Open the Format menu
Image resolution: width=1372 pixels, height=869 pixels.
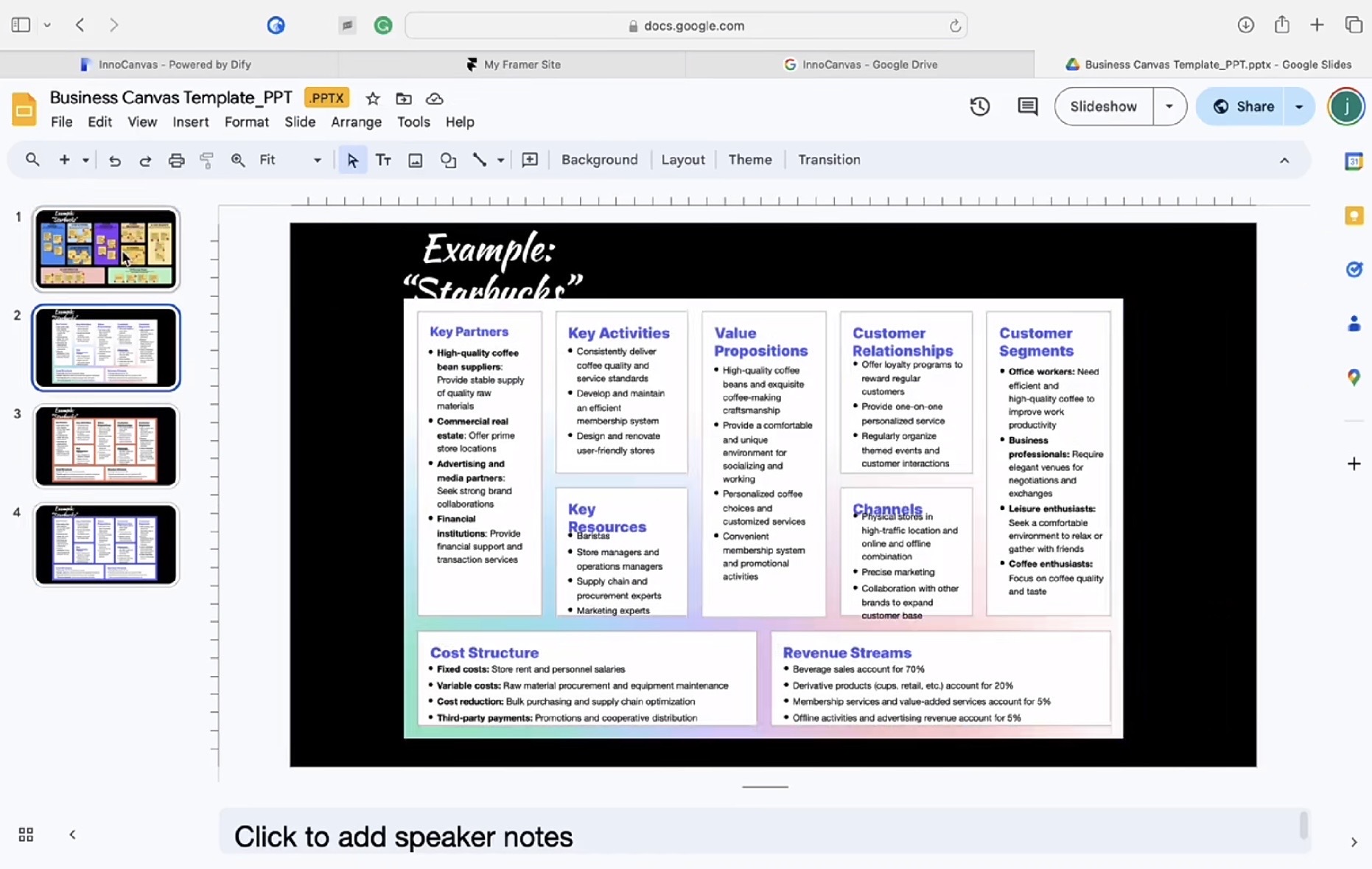point(247,122)
